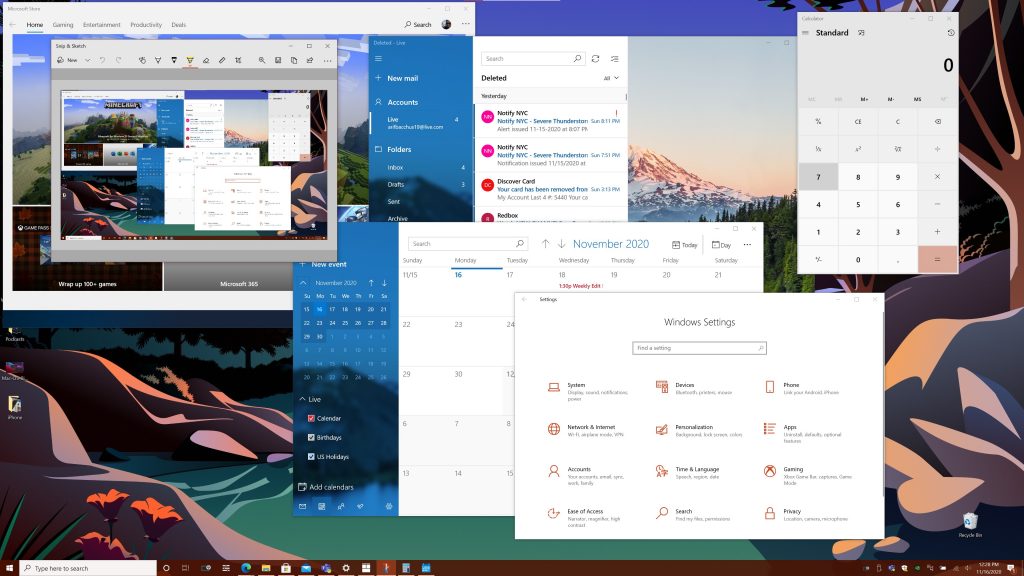Open the Discover Card email

[x=551, y=189]
